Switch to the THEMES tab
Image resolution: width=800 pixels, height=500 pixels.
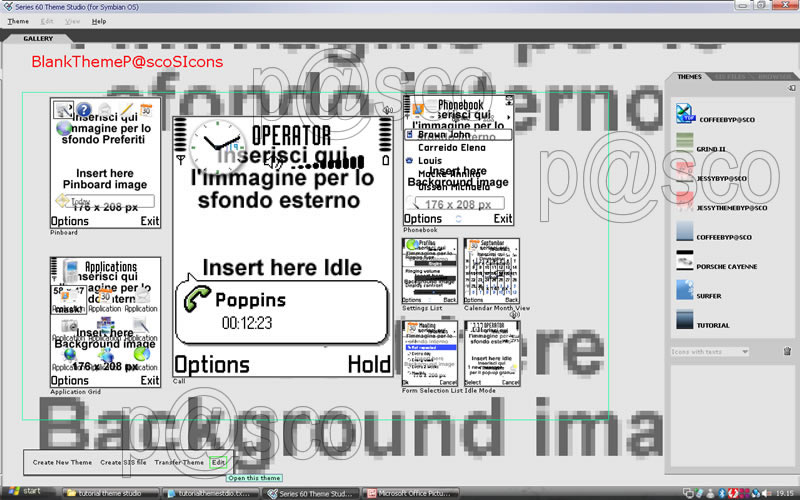(689, 77)
